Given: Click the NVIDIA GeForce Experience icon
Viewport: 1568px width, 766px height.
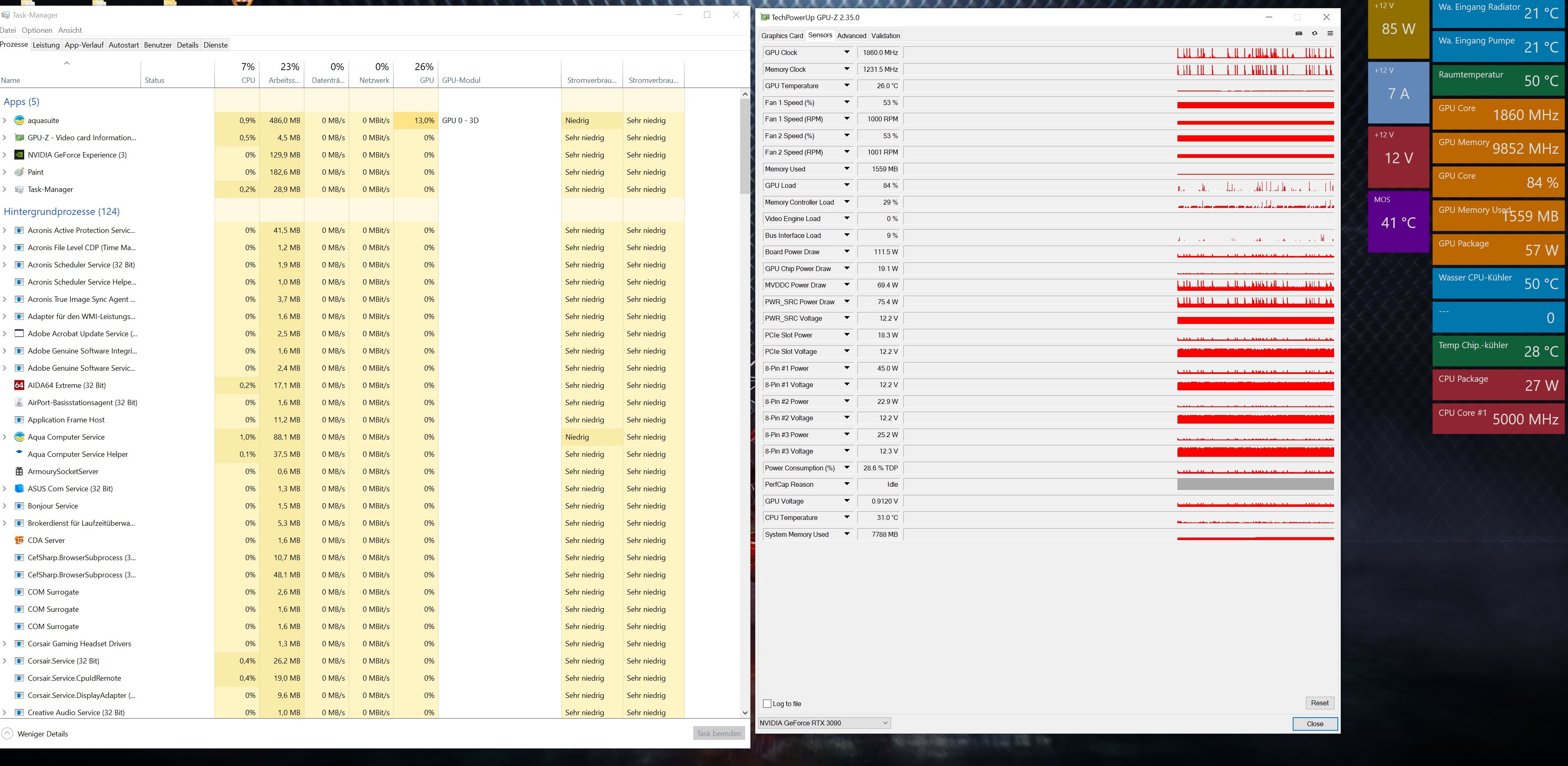Looking at the screenshot, I should [x=19, y=155].
